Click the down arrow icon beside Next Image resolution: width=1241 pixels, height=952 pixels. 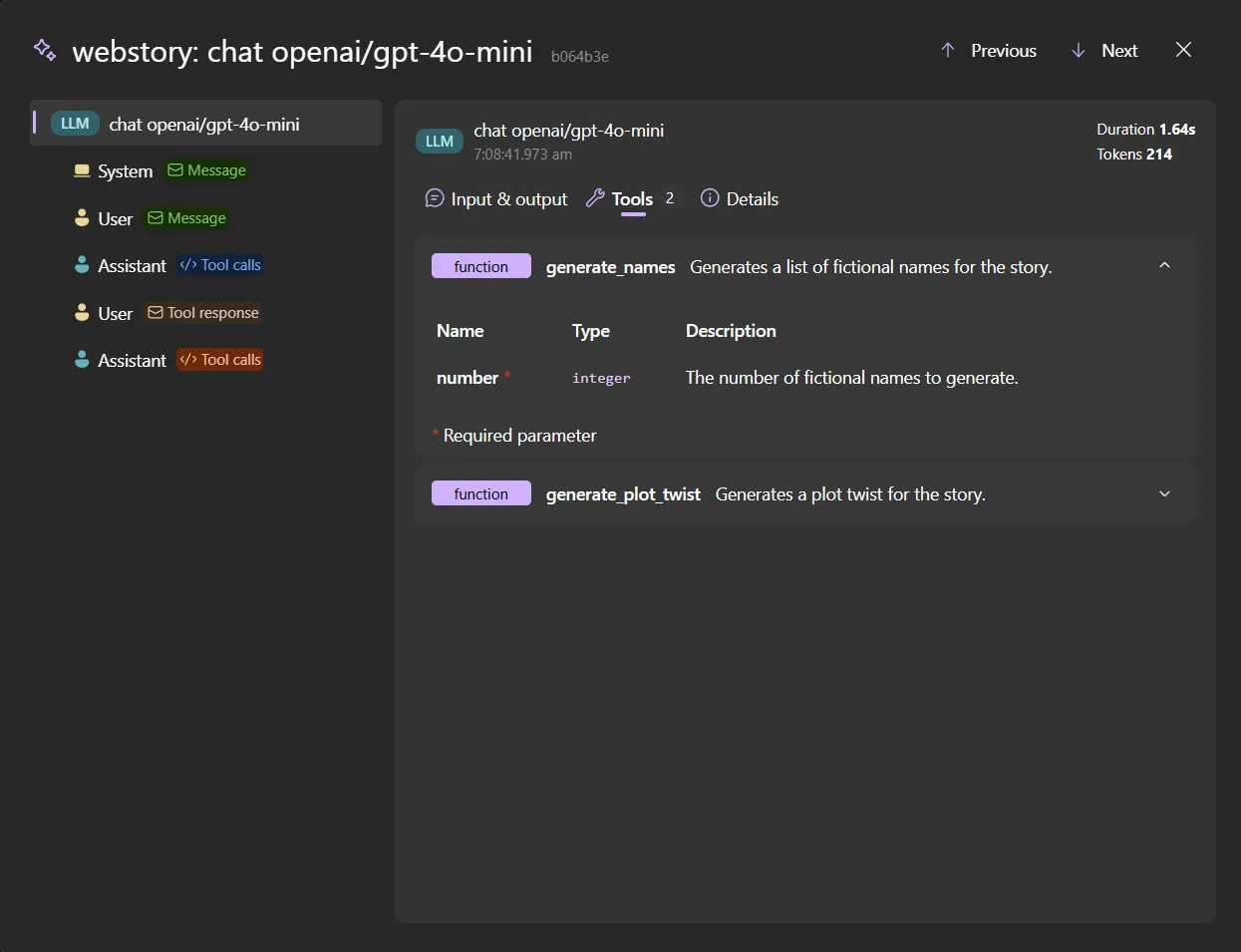click(1077, 50)
